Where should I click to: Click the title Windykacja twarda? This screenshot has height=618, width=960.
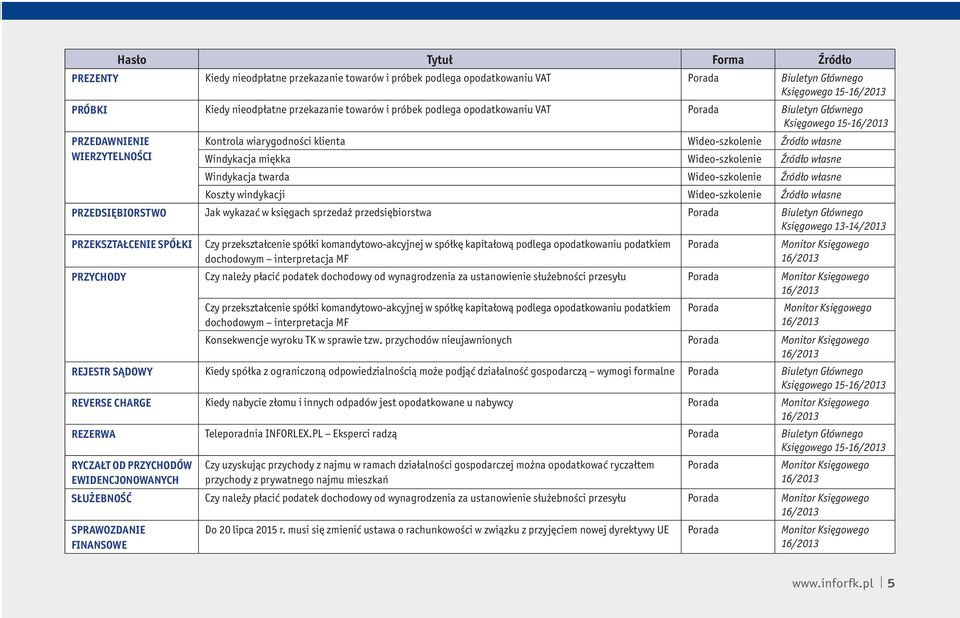tap(247, 177)
